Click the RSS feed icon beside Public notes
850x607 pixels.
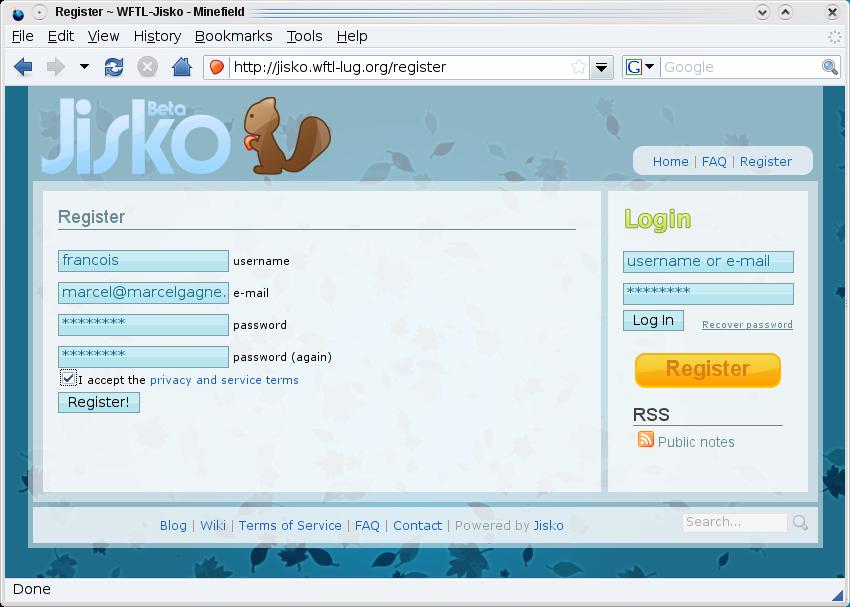click(x=646, y=440)
